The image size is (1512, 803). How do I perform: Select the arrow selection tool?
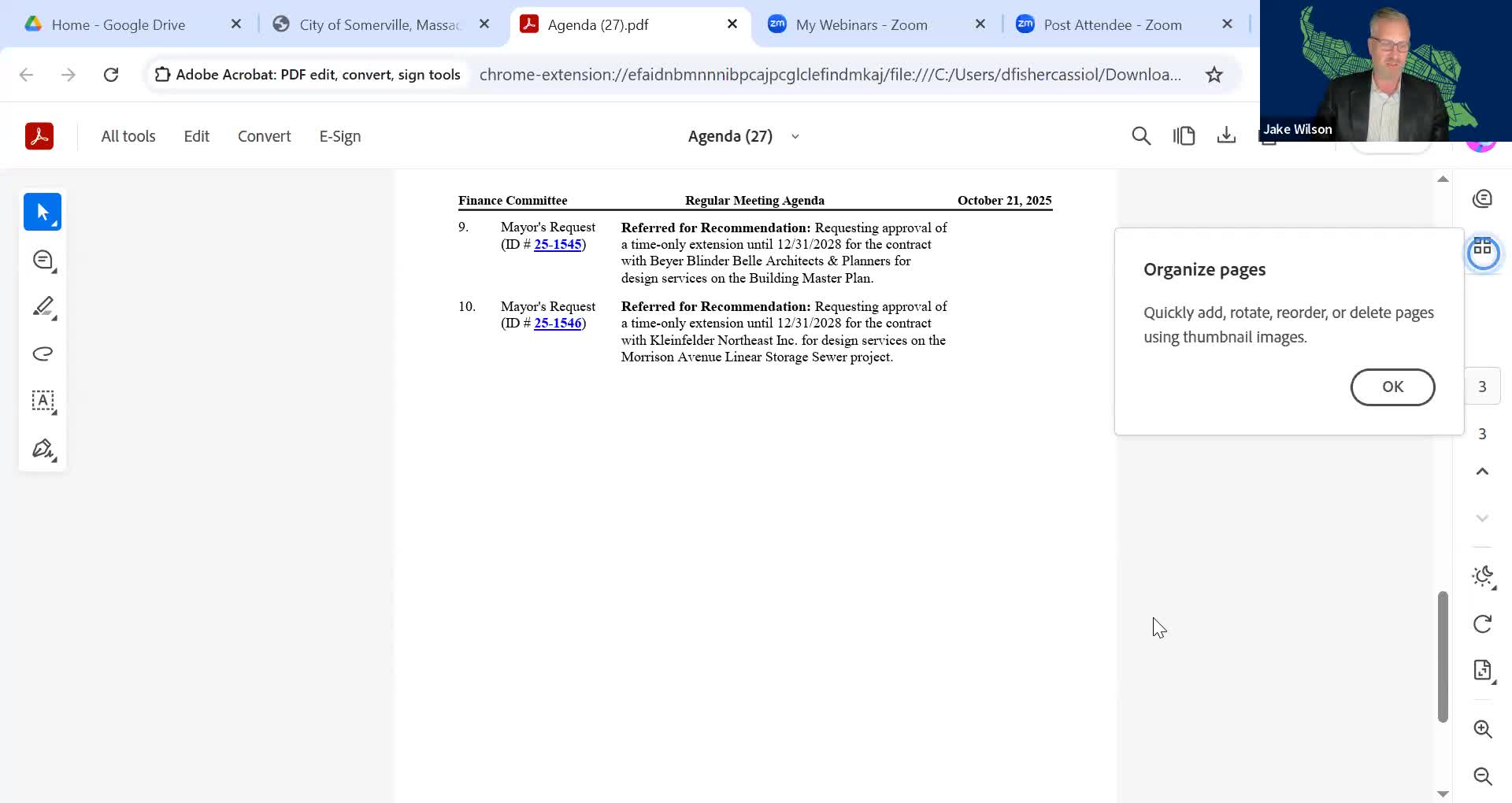point(43,212)
